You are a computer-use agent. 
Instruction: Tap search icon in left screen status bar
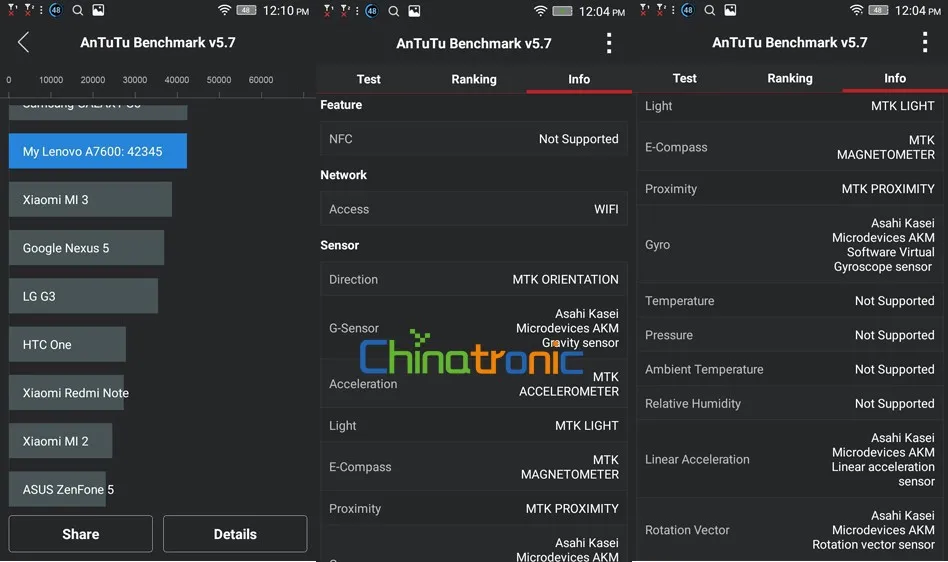pyautogui.click(x=77, y=10)
